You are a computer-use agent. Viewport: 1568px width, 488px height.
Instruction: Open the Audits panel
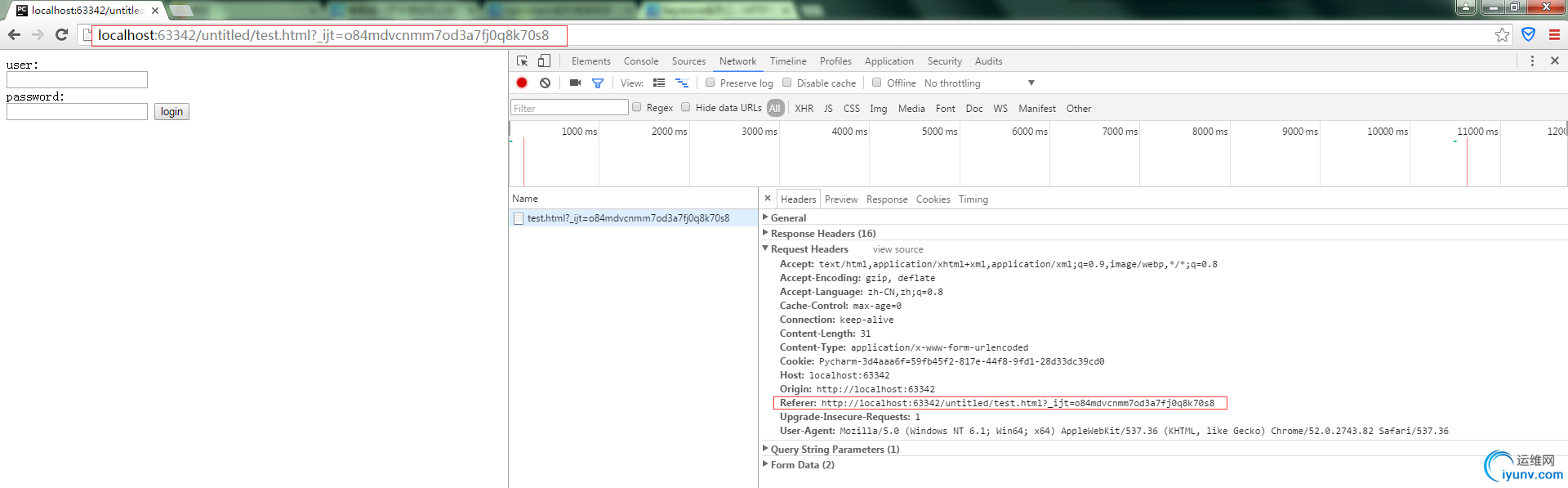click(x=988, y=61)
